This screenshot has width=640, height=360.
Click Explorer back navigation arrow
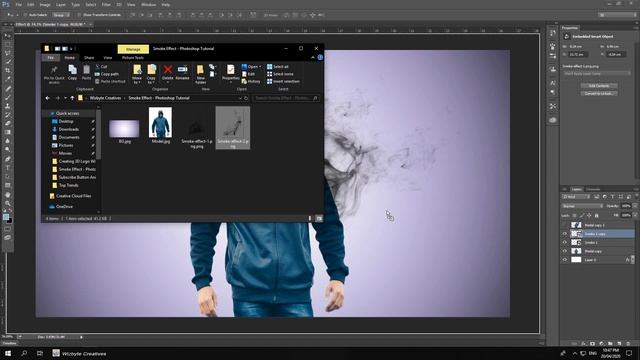[x=48, y=98]
